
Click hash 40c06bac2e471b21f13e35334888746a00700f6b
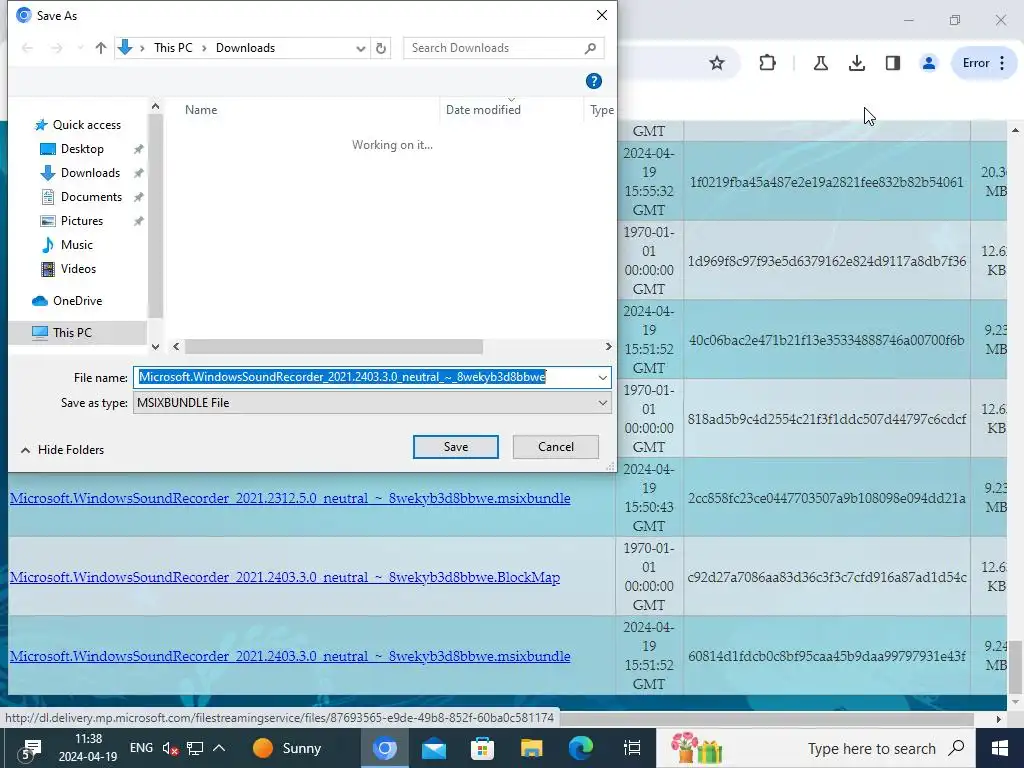pyautogui.click(x=826, y=340)
